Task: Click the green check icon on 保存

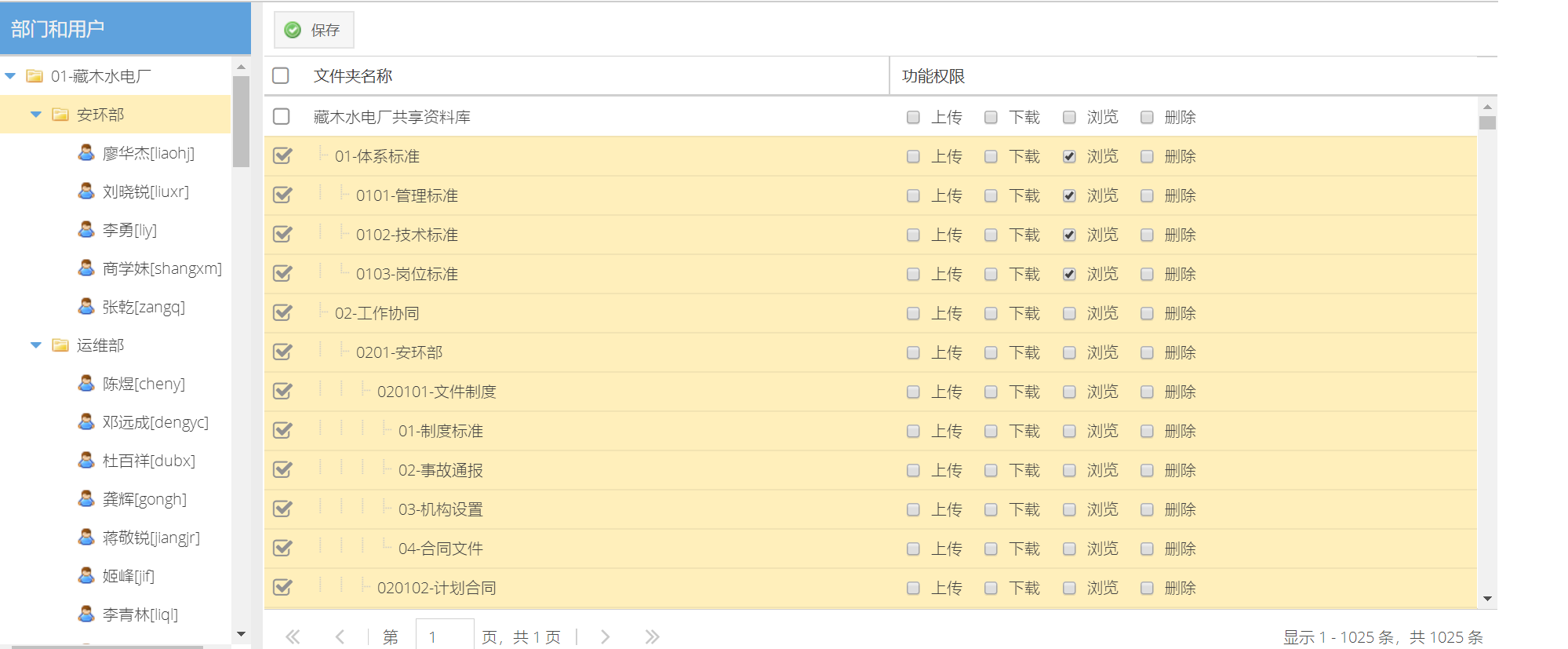Action: click(293, 30)
